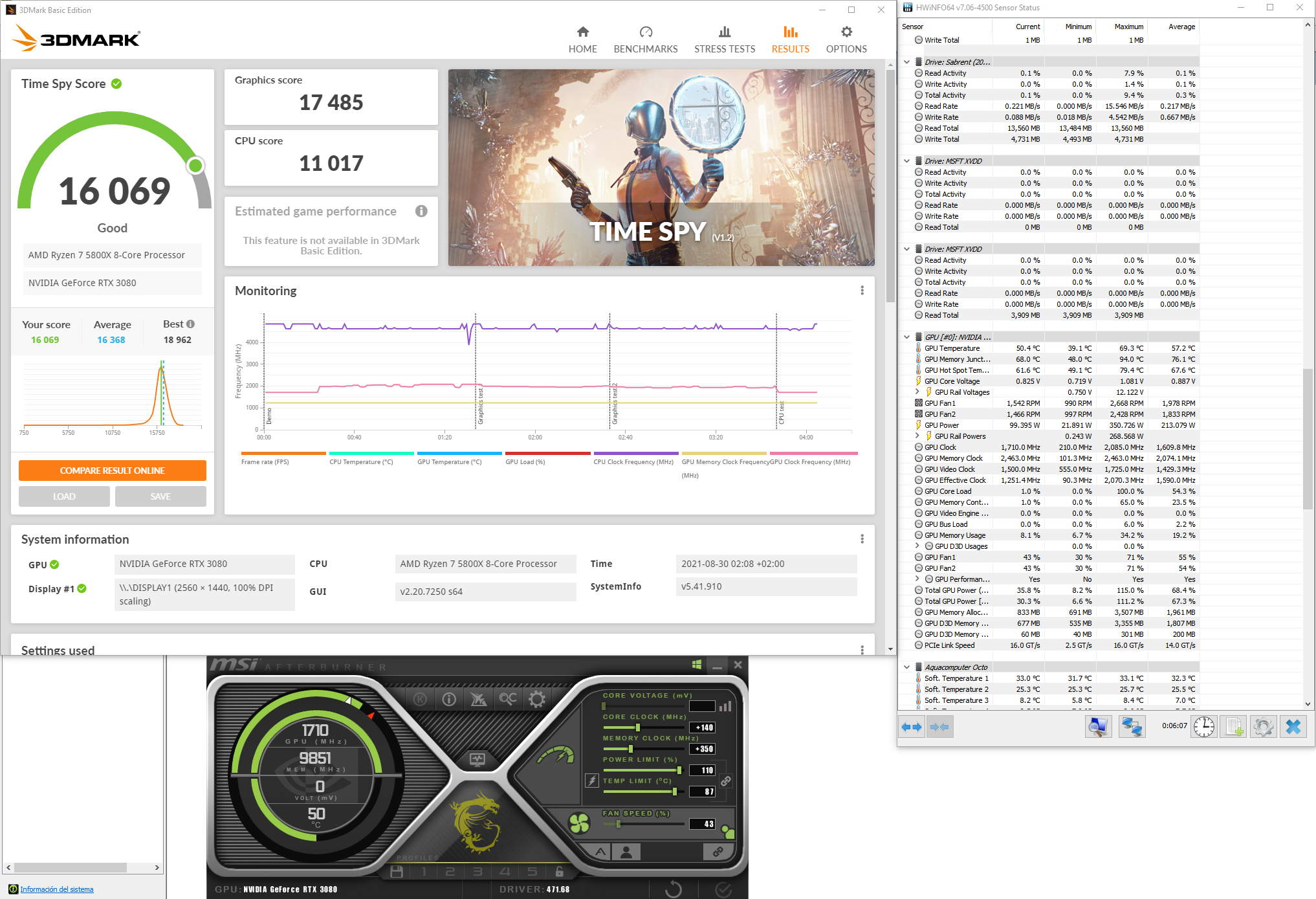Open the Afterburner OC Scanner
Screen dimensions: 1316x899
point(508,699)
